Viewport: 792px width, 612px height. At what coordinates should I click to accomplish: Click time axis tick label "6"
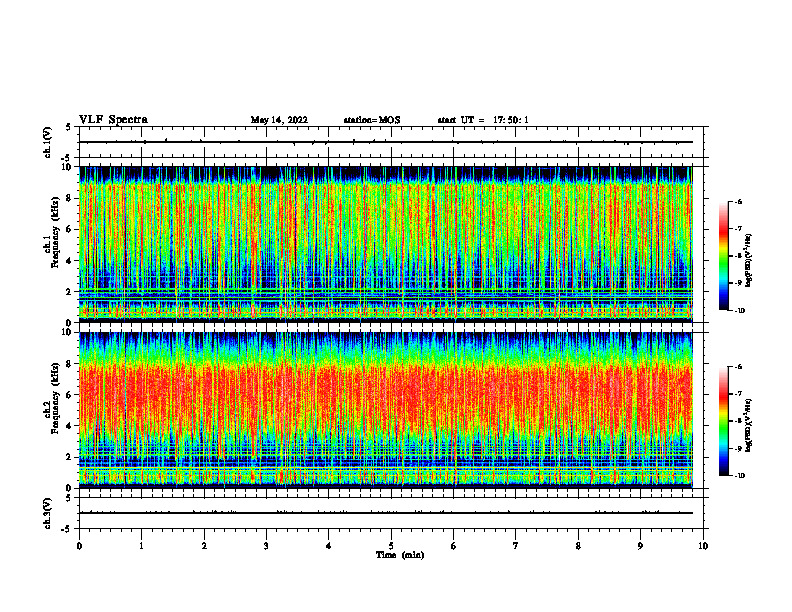click(454, 546)
